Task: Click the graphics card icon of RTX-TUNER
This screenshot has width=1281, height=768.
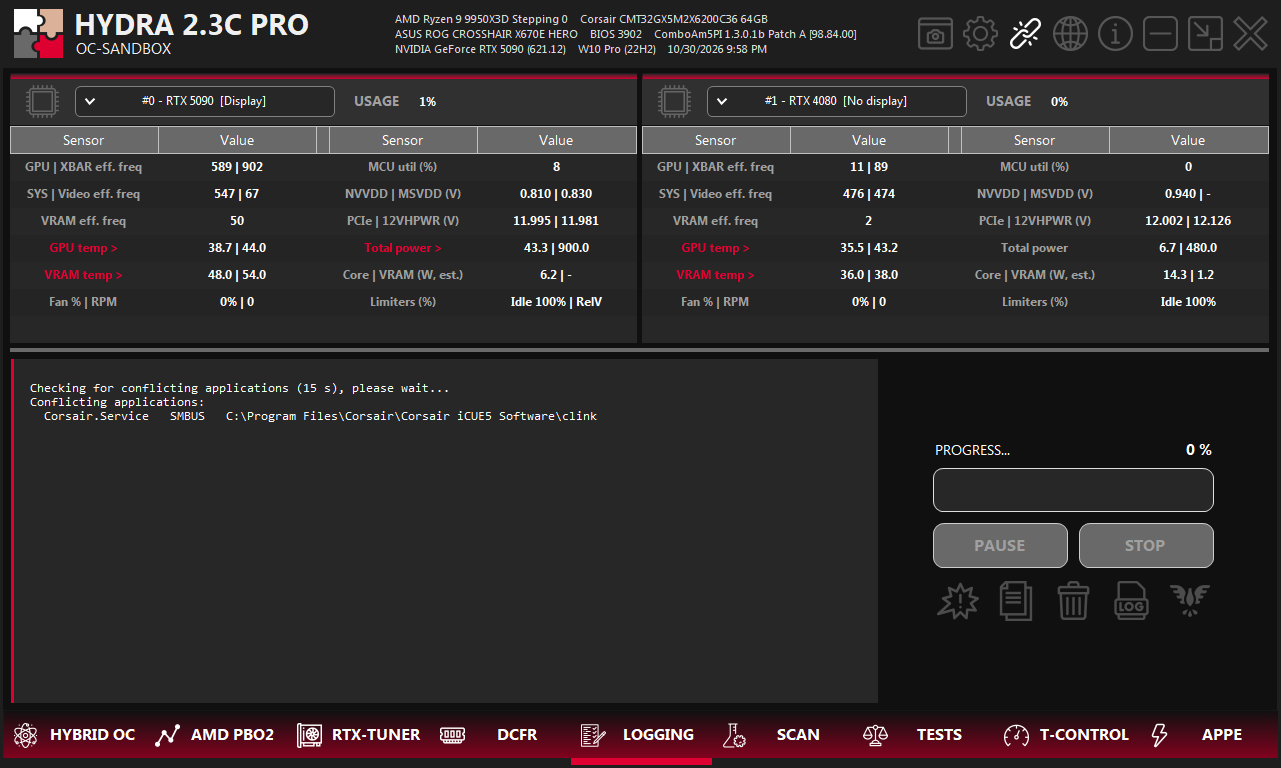Action: click(x=309, y=735)
